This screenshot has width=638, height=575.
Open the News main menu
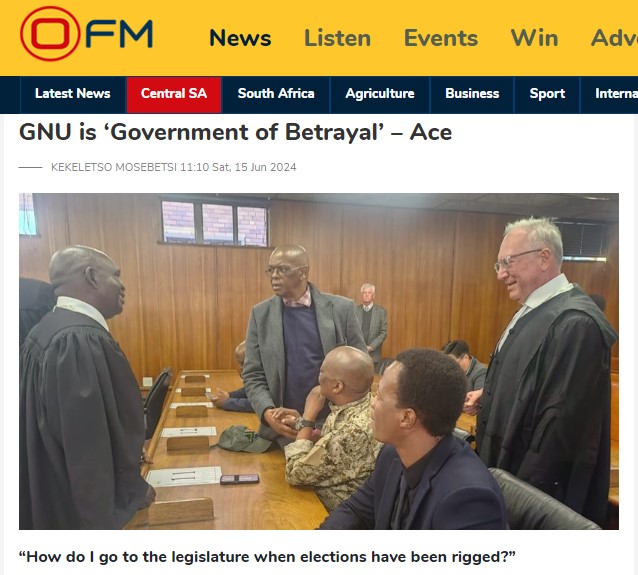tap(240, 38)
